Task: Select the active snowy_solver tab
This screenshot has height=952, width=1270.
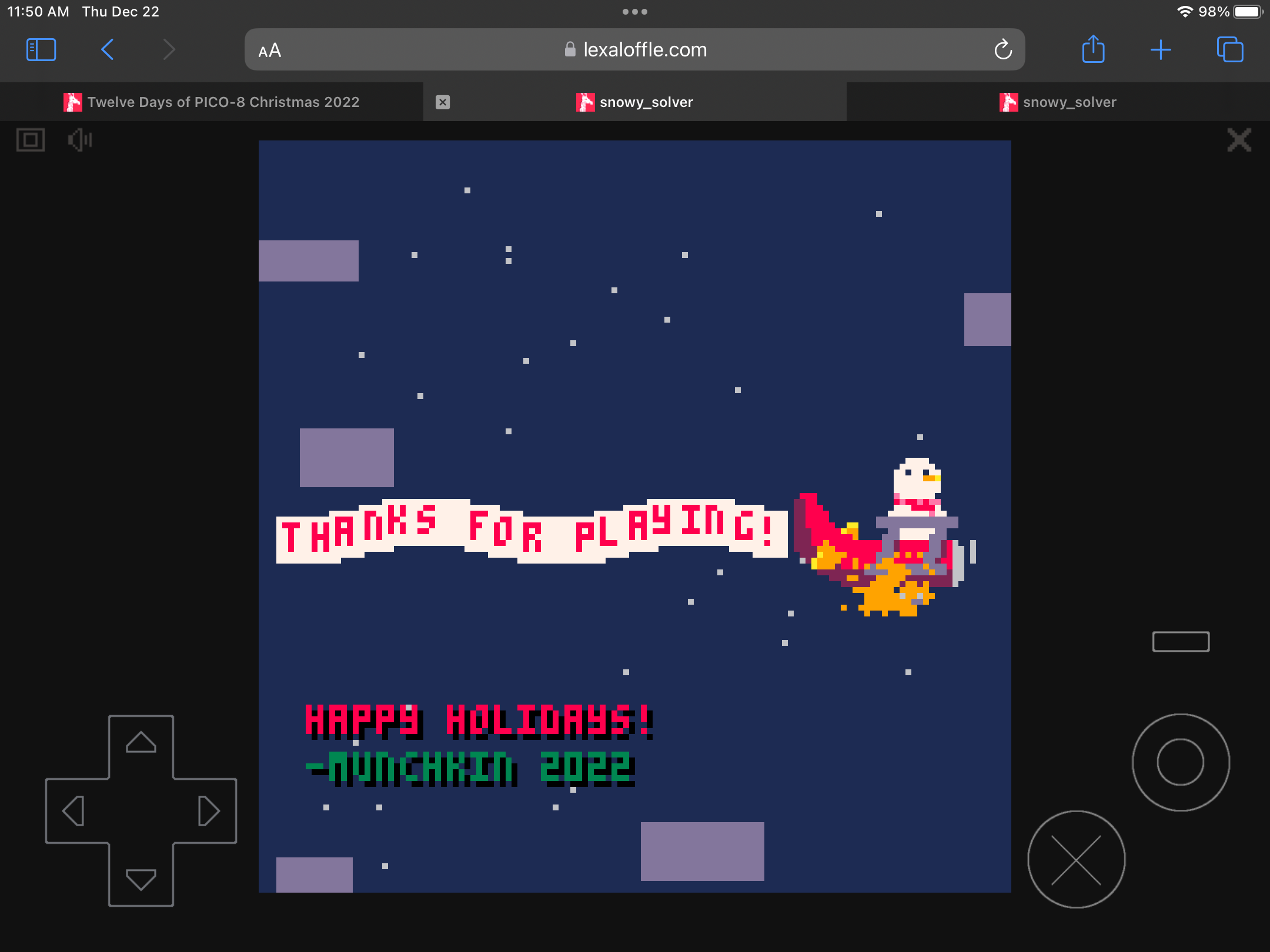Action: point(635,102)
